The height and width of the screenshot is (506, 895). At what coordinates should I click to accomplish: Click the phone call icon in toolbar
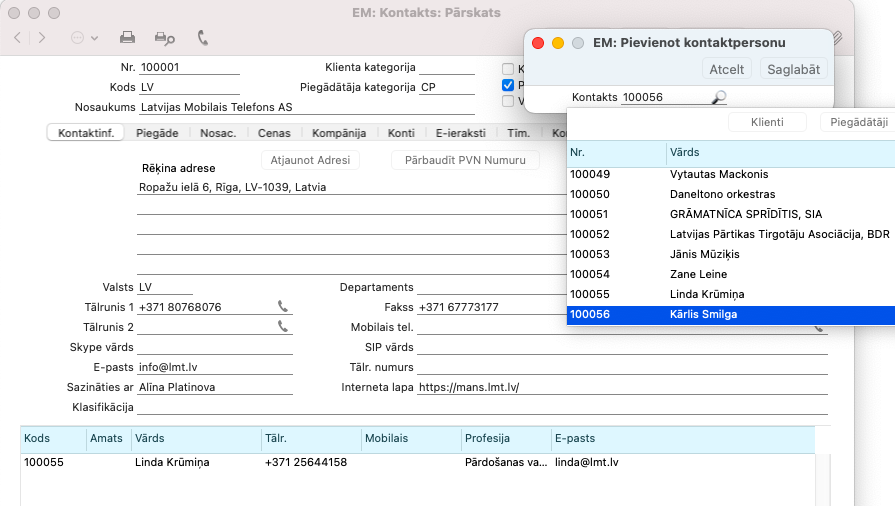[203, 38]
